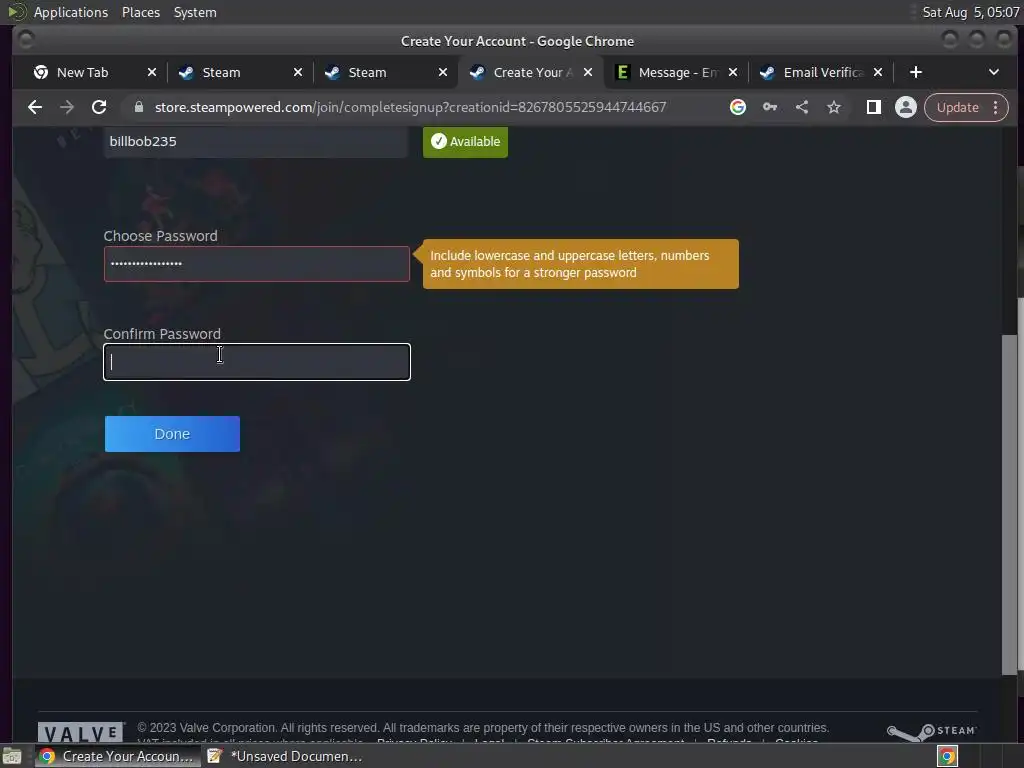This screenshot has width=1024, height=768.
Task: View site security lock info
Action: [x=138, y=107]
